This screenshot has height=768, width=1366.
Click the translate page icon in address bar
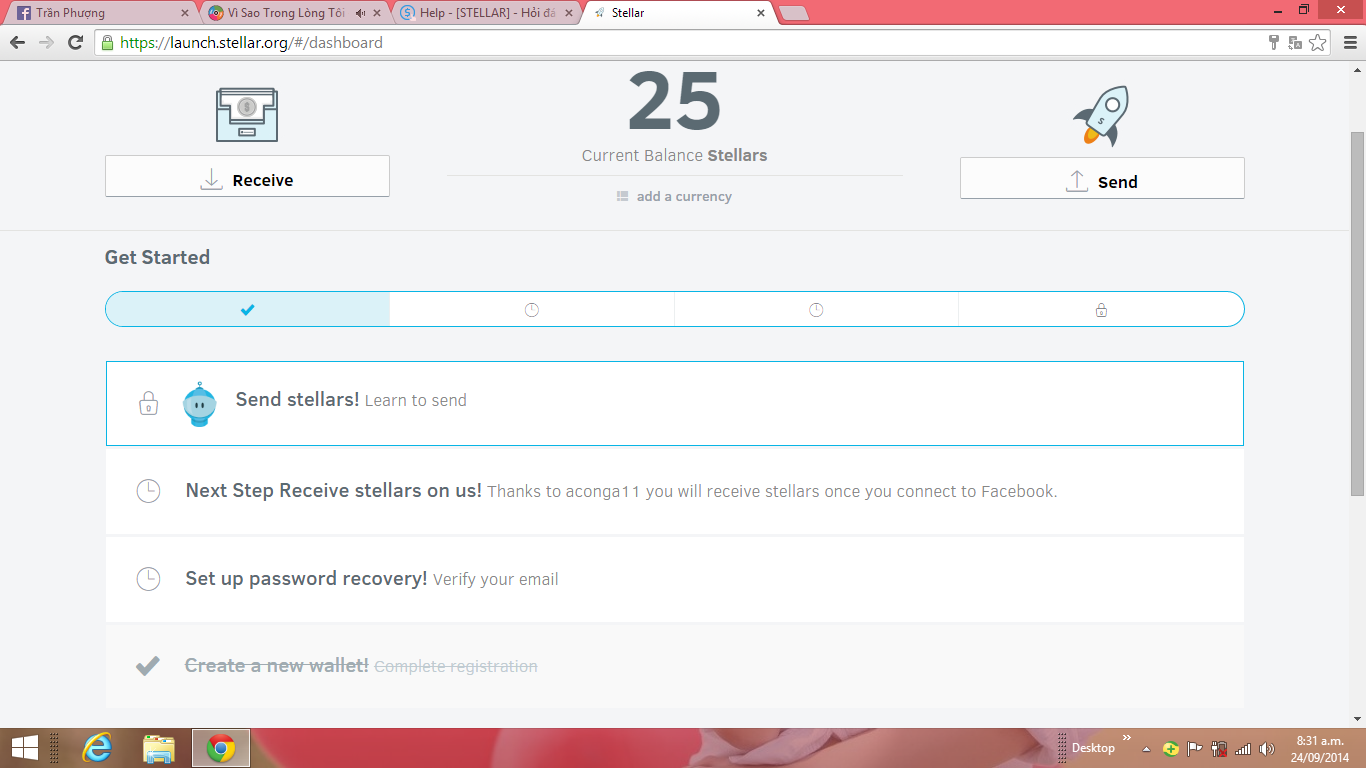tap(1295, 42)
